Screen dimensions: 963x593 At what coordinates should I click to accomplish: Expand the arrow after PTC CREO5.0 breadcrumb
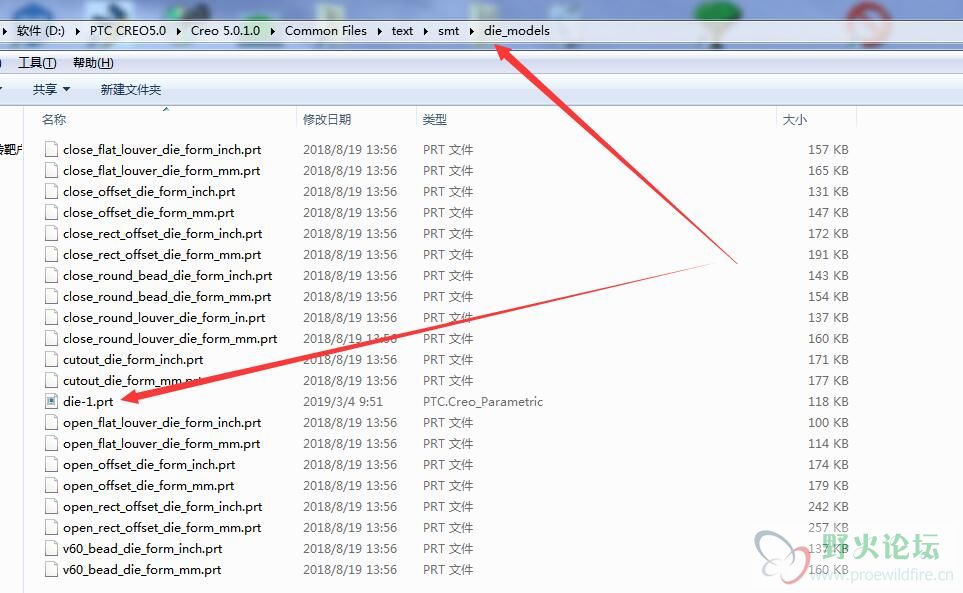pos(179,31)
